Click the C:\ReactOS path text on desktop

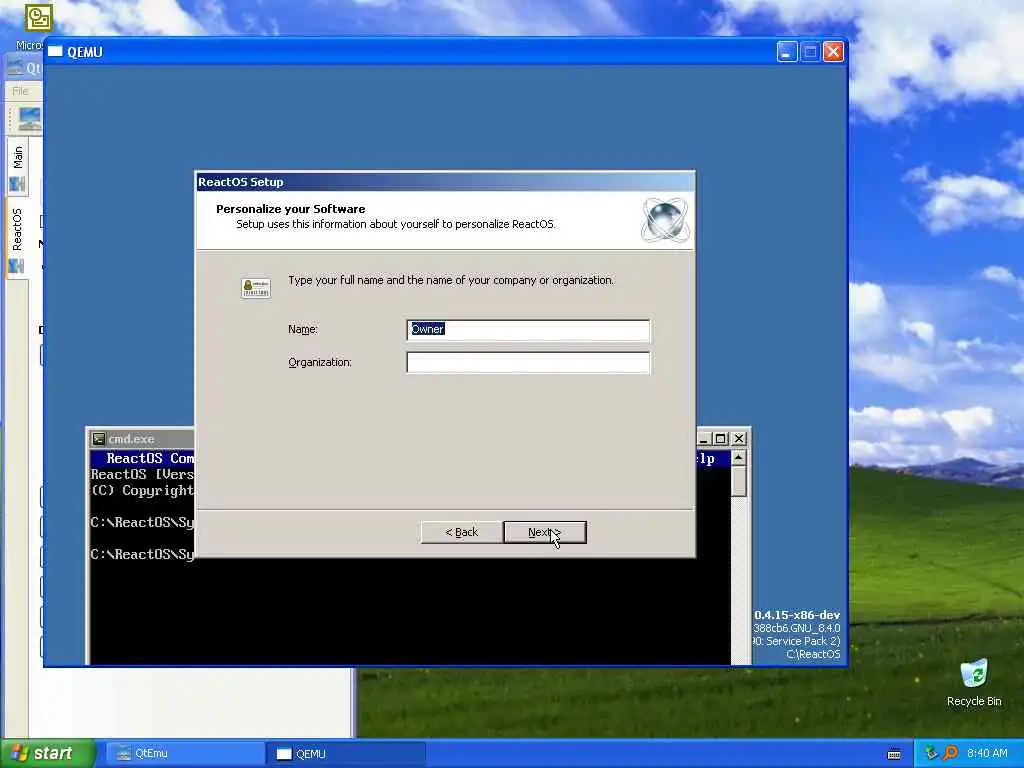(813, 654)
